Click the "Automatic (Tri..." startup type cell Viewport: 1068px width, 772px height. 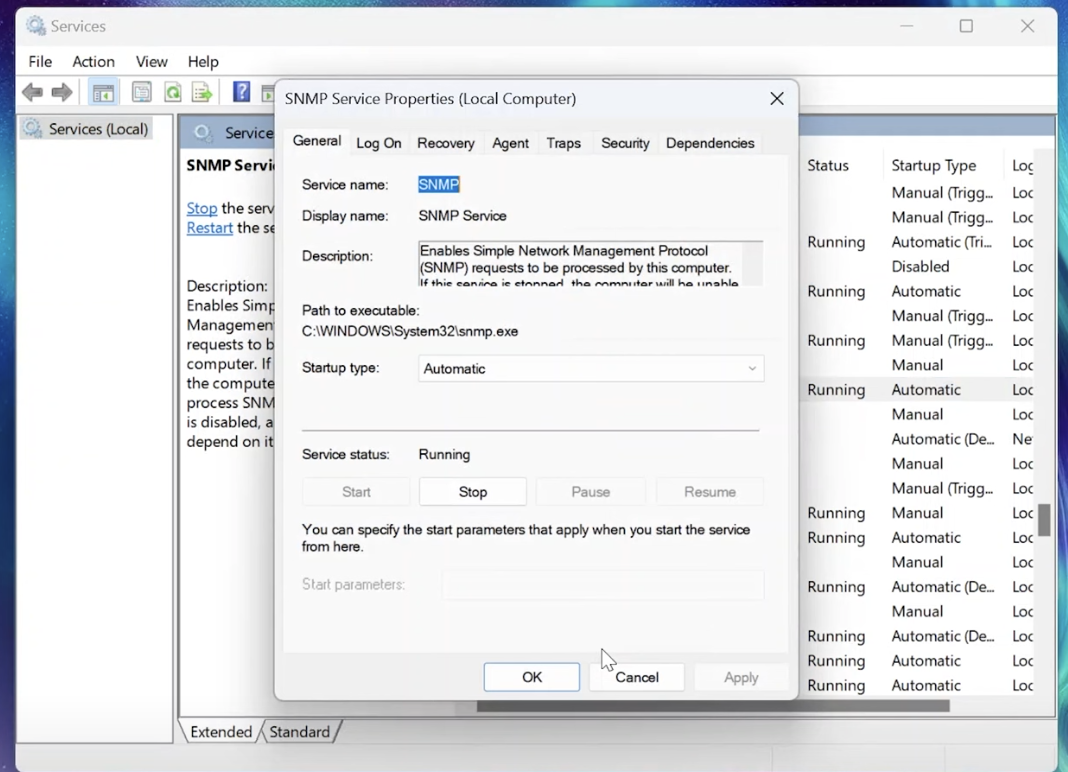(942, 242)
